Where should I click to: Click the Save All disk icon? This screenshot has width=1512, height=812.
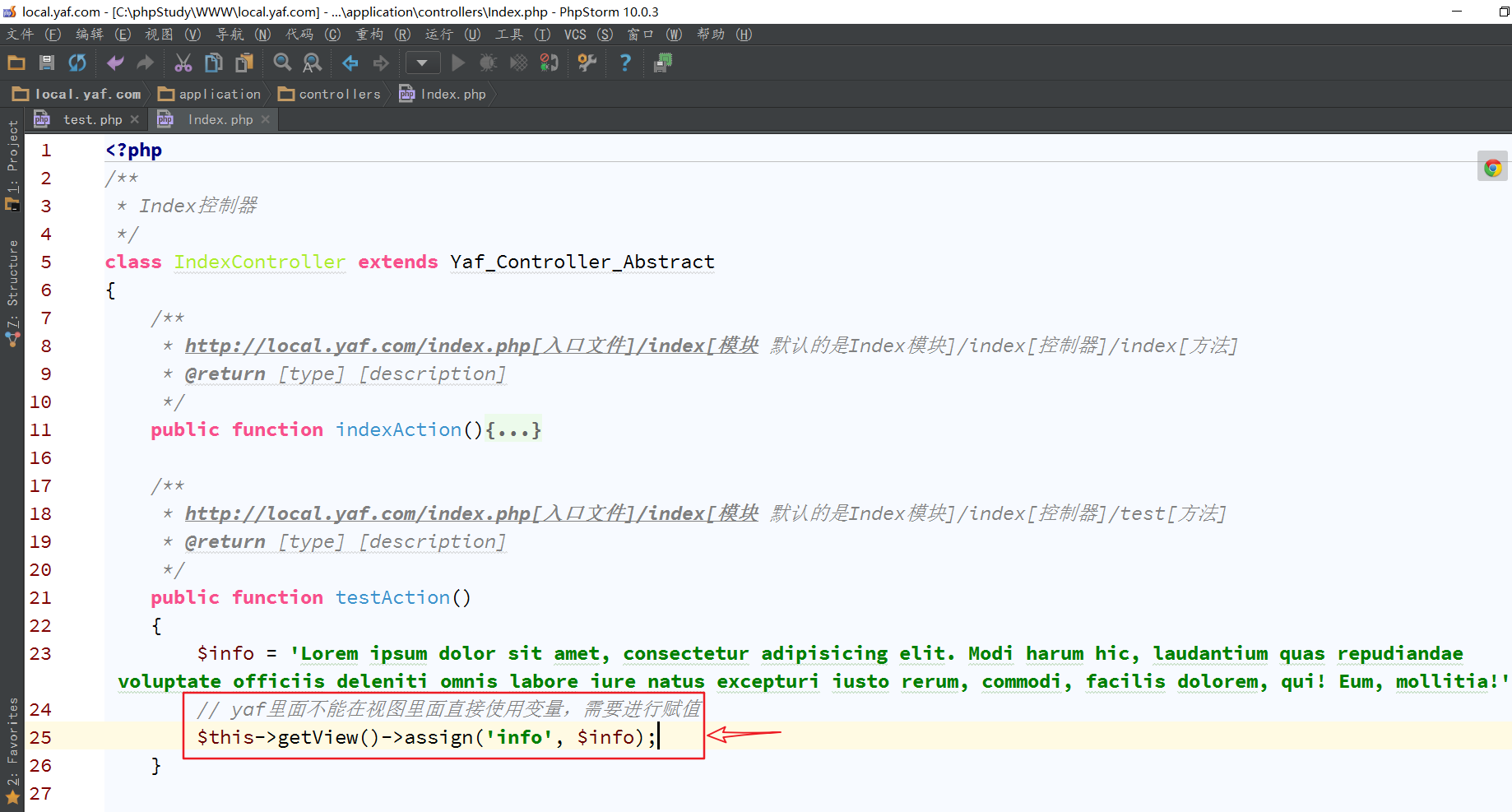point(47,63)
